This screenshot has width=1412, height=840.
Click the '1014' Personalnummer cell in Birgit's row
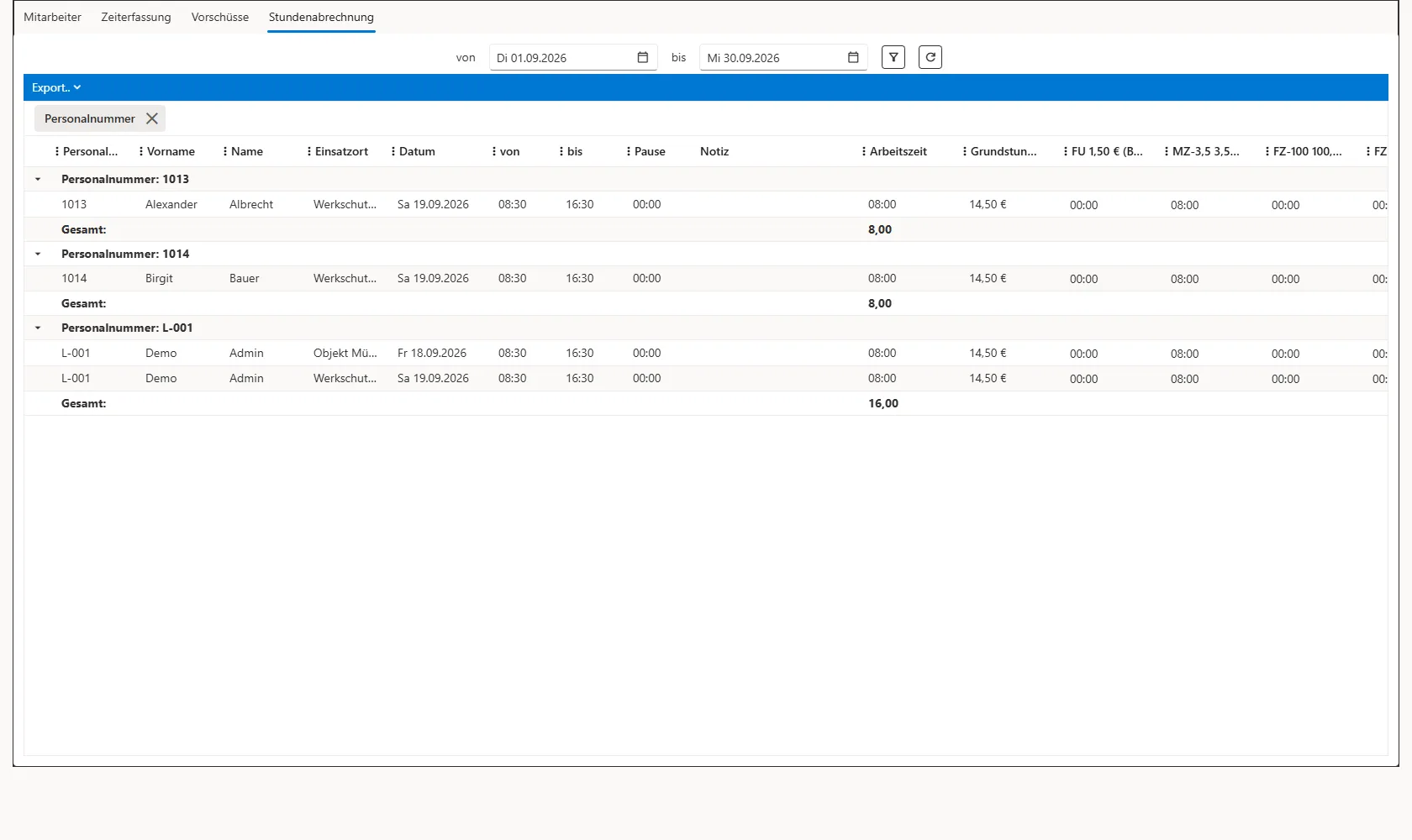click(x=74, y=278)
